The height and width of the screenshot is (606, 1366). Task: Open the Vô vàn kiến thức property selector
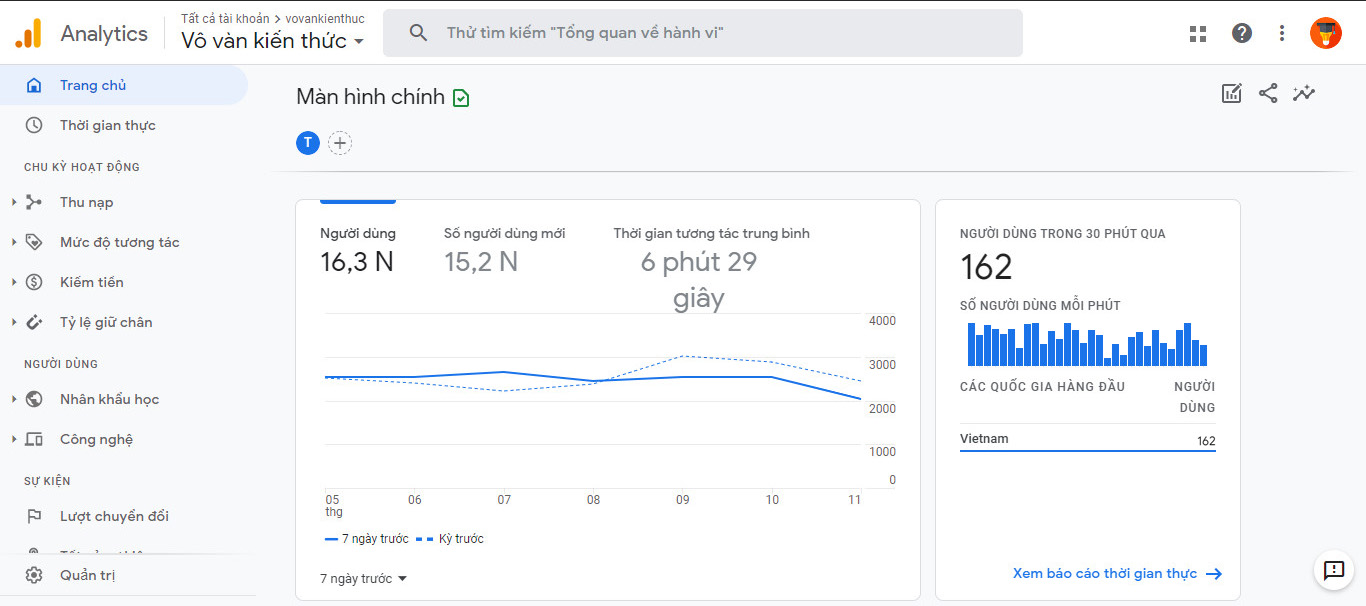(272, 41)
